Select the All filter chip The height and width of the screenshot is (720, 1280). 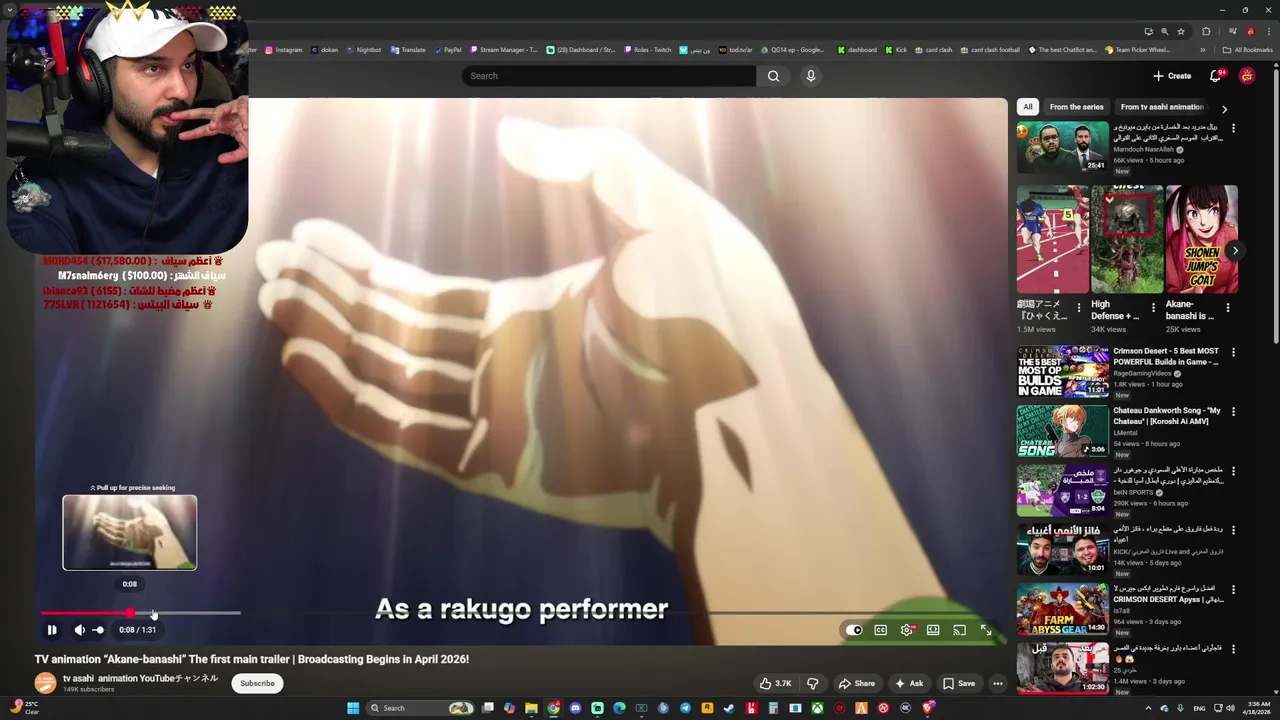pos(1027,107)
